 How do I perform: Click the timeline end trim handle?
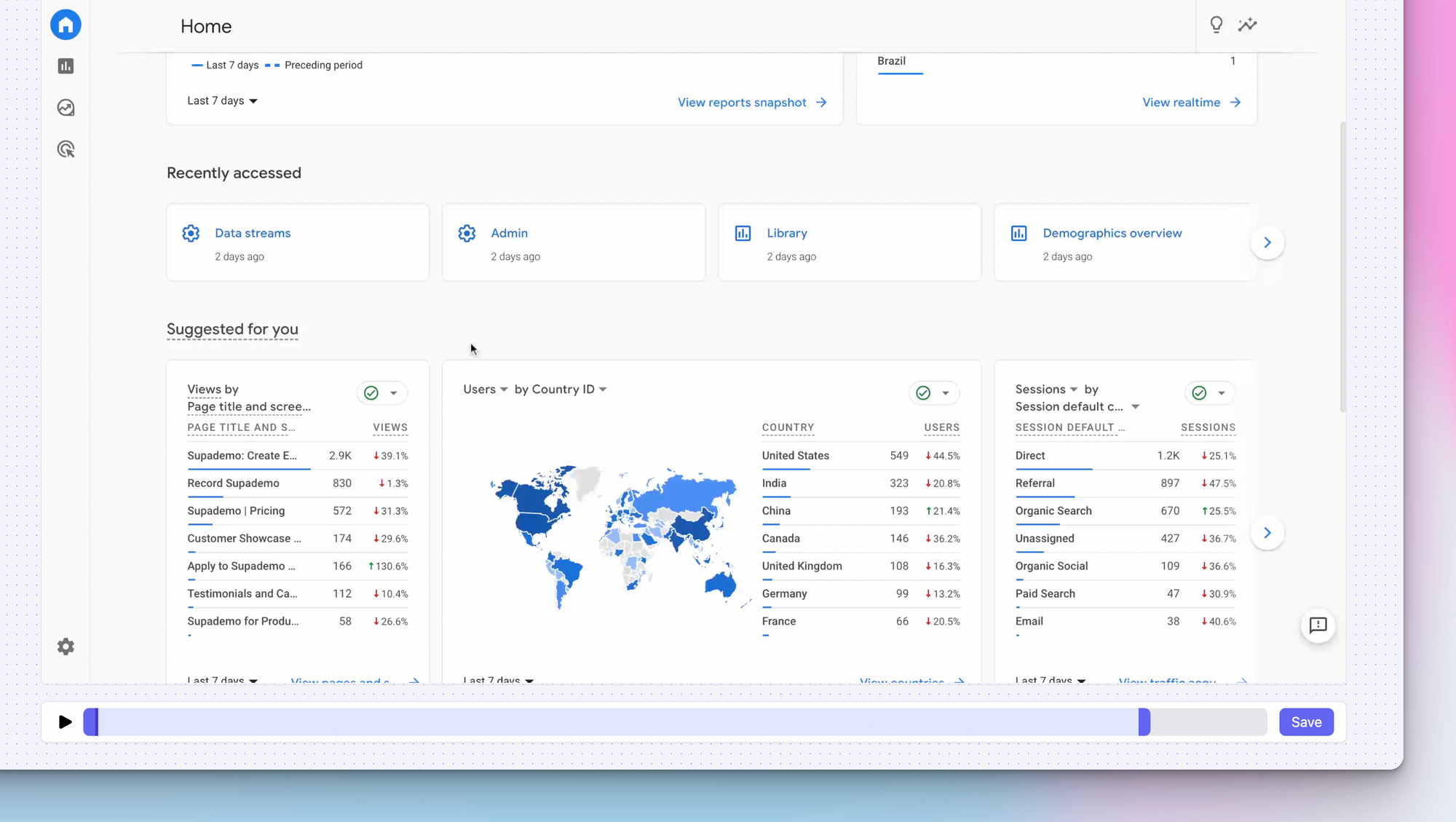point(1144,722)
